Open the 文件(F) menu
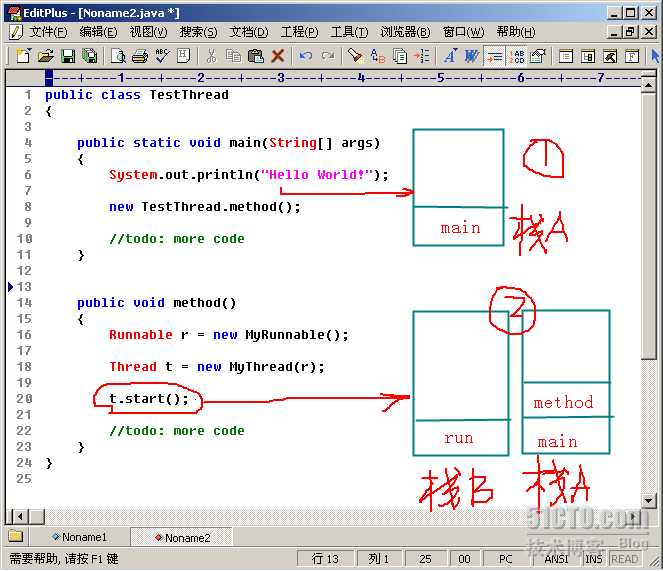 pyautogui.click(x=48, y=32)
